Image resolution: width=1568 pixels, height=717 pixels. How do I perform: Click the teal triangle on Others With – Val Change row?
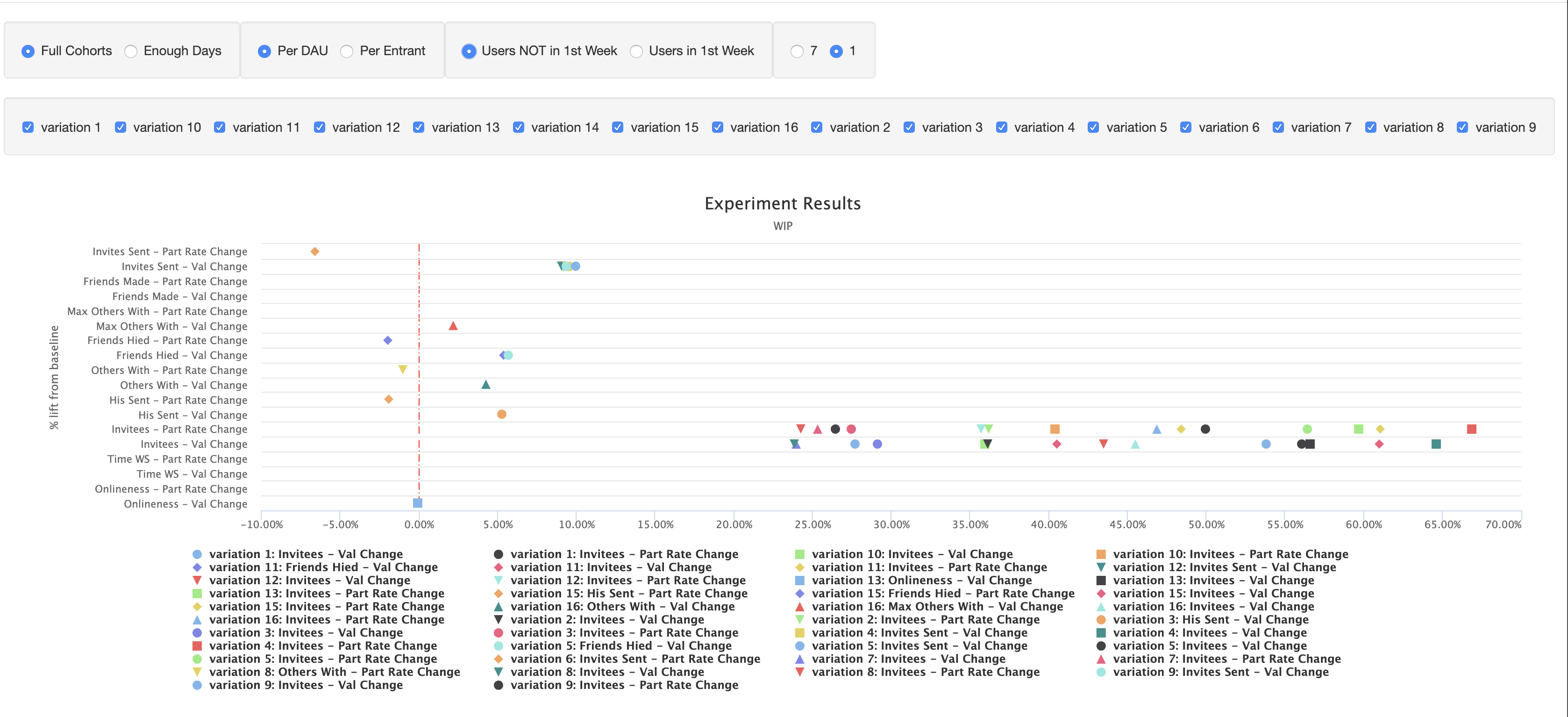(x=486, y=384)
